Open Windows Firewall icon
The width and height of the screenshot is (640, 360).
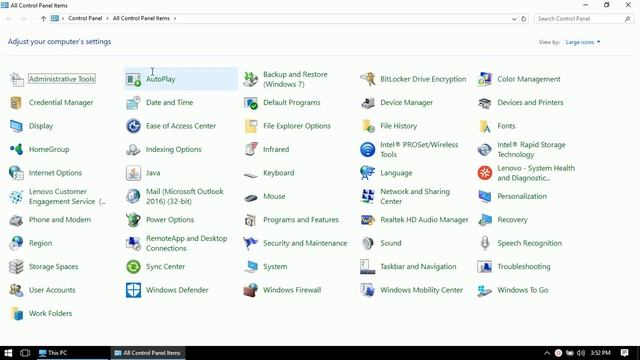[251, 290]
